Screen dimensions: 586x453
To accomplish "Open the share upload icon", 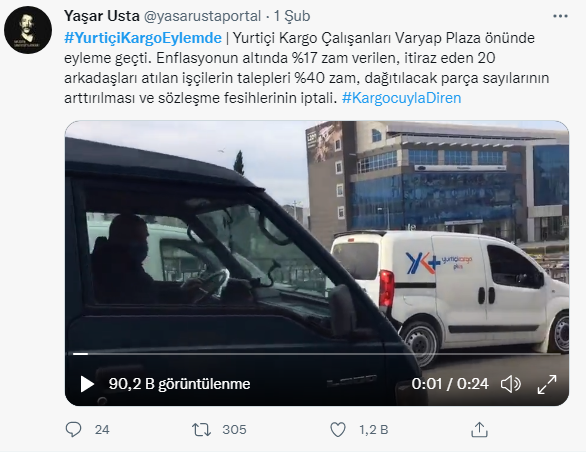I will click(479, 429).
